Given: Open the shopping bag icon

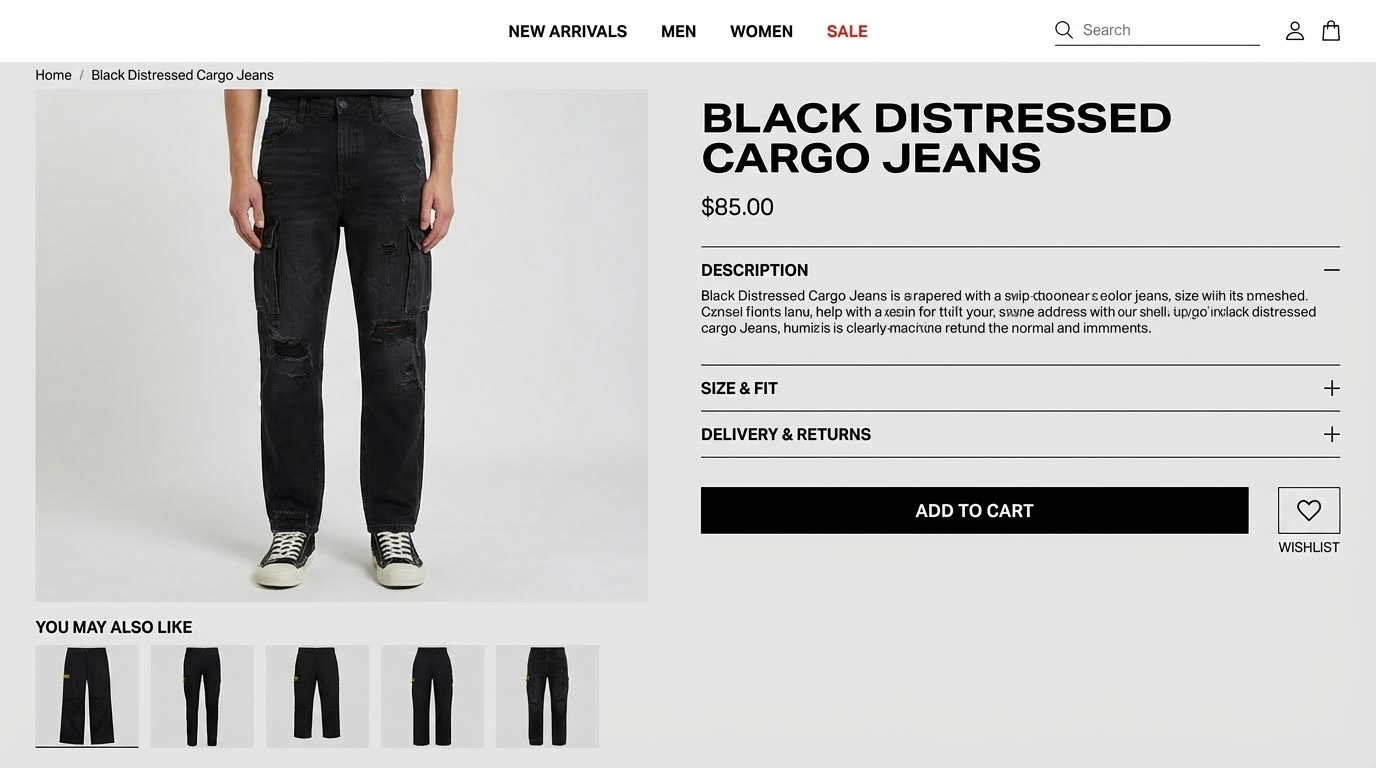Looking at the screenshot, I should click(1331, 31).
